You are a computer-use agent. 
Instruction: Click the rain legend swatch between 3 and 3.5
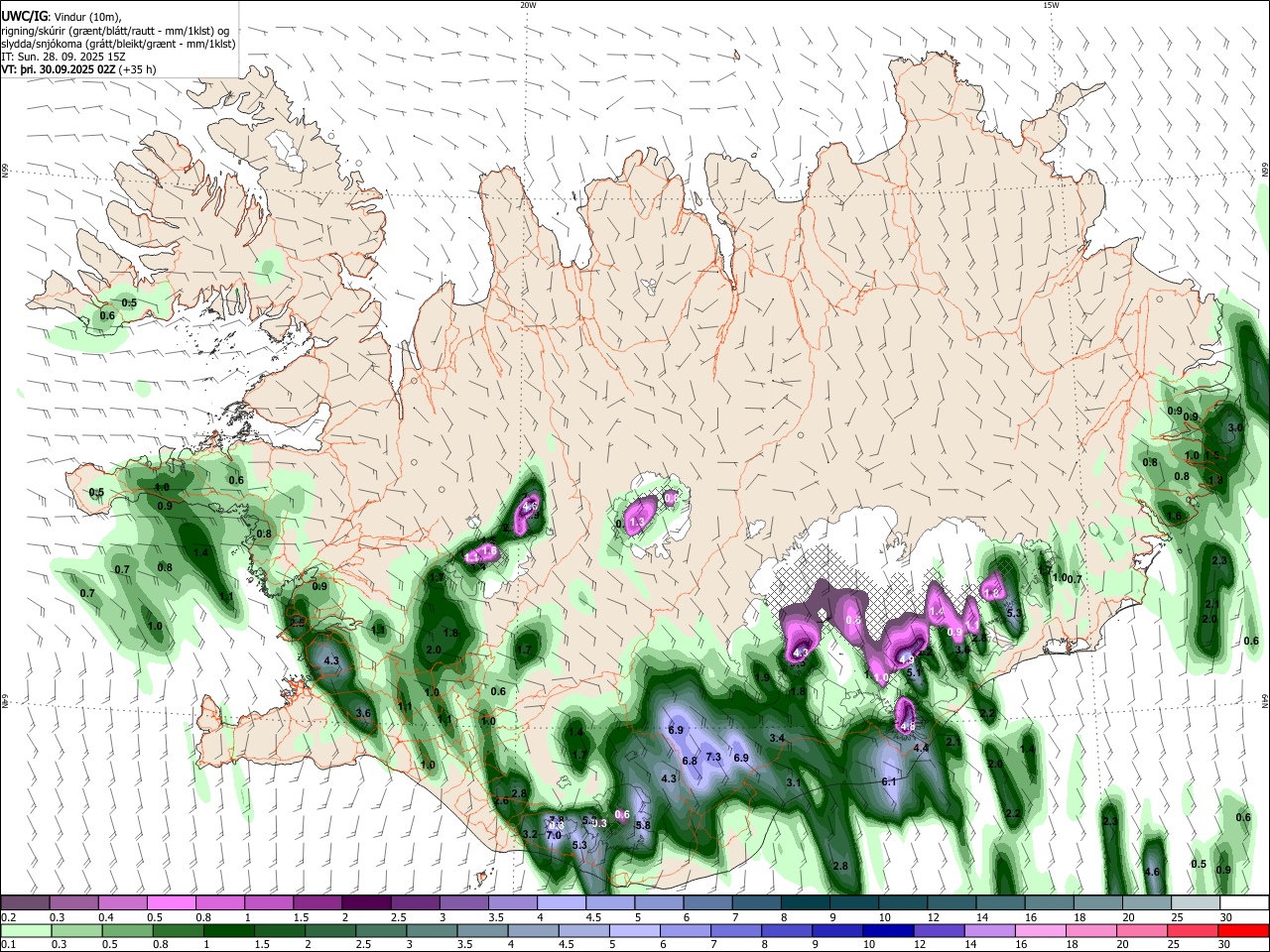click(431, 931)
